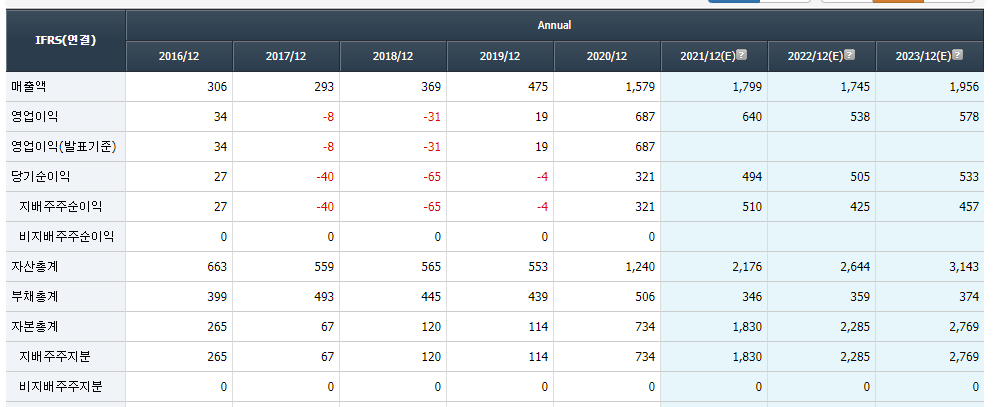This screenshot has width=995, height=407.
Task: Click 640 in the 영업이익 row
Action: pyautogui.click(x=752, y=117)
